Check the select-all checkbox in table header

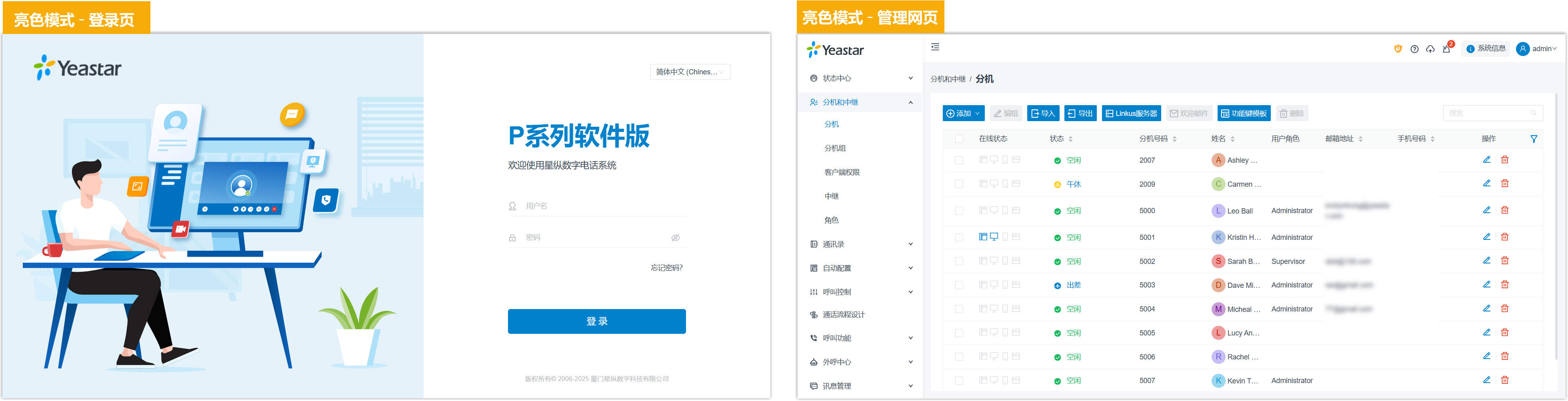point(959,140)
